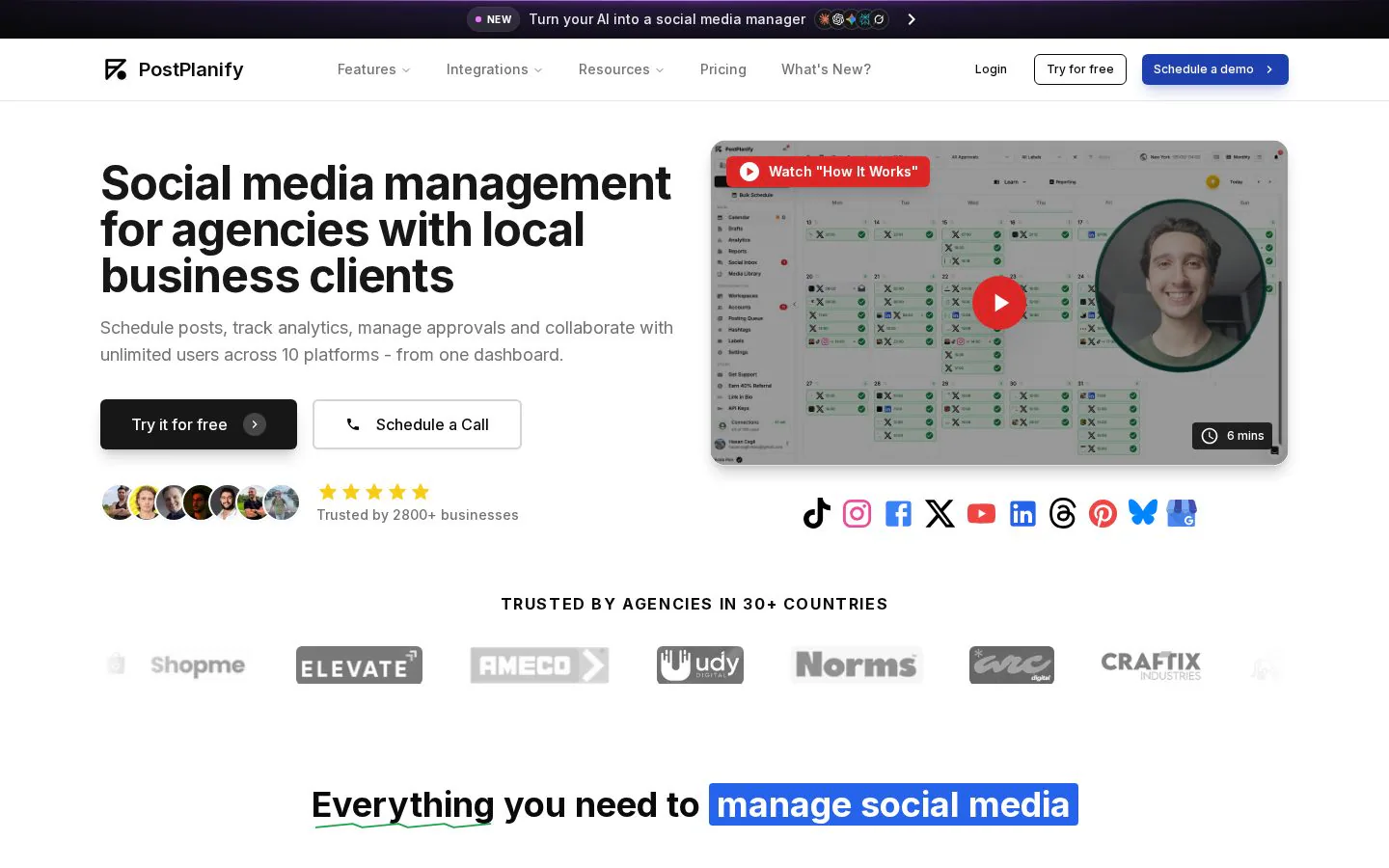This screenshot has height=868, width=1389.
Task: Click the Elevate agency logo
Action: click(359, 665)
